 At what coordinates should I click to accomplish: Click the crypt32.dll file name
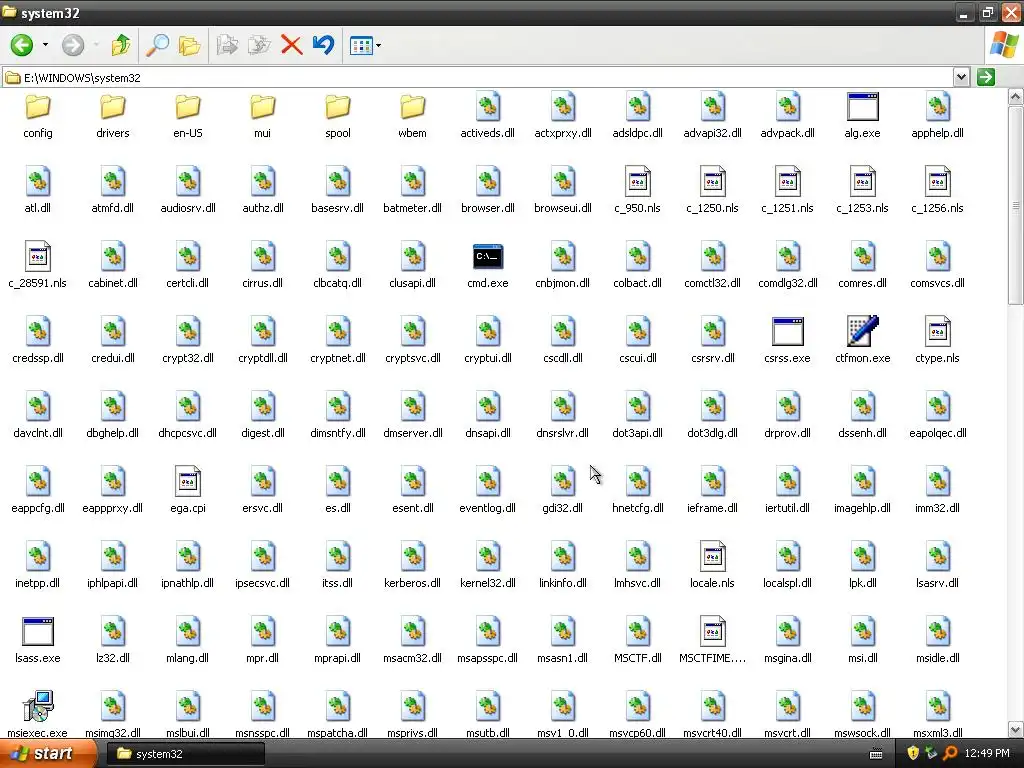(x=188, y=358)
